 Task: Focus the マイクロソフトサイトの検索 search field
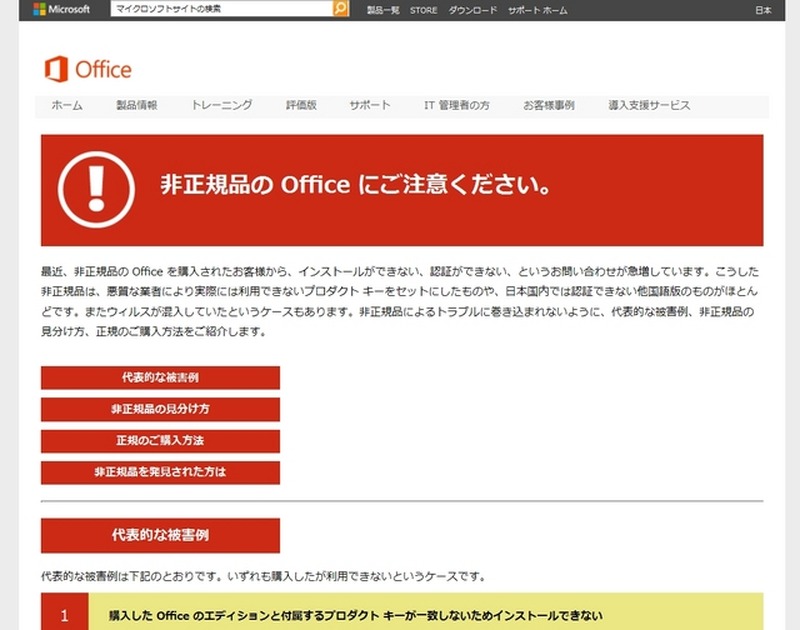(x=220, y=9)
